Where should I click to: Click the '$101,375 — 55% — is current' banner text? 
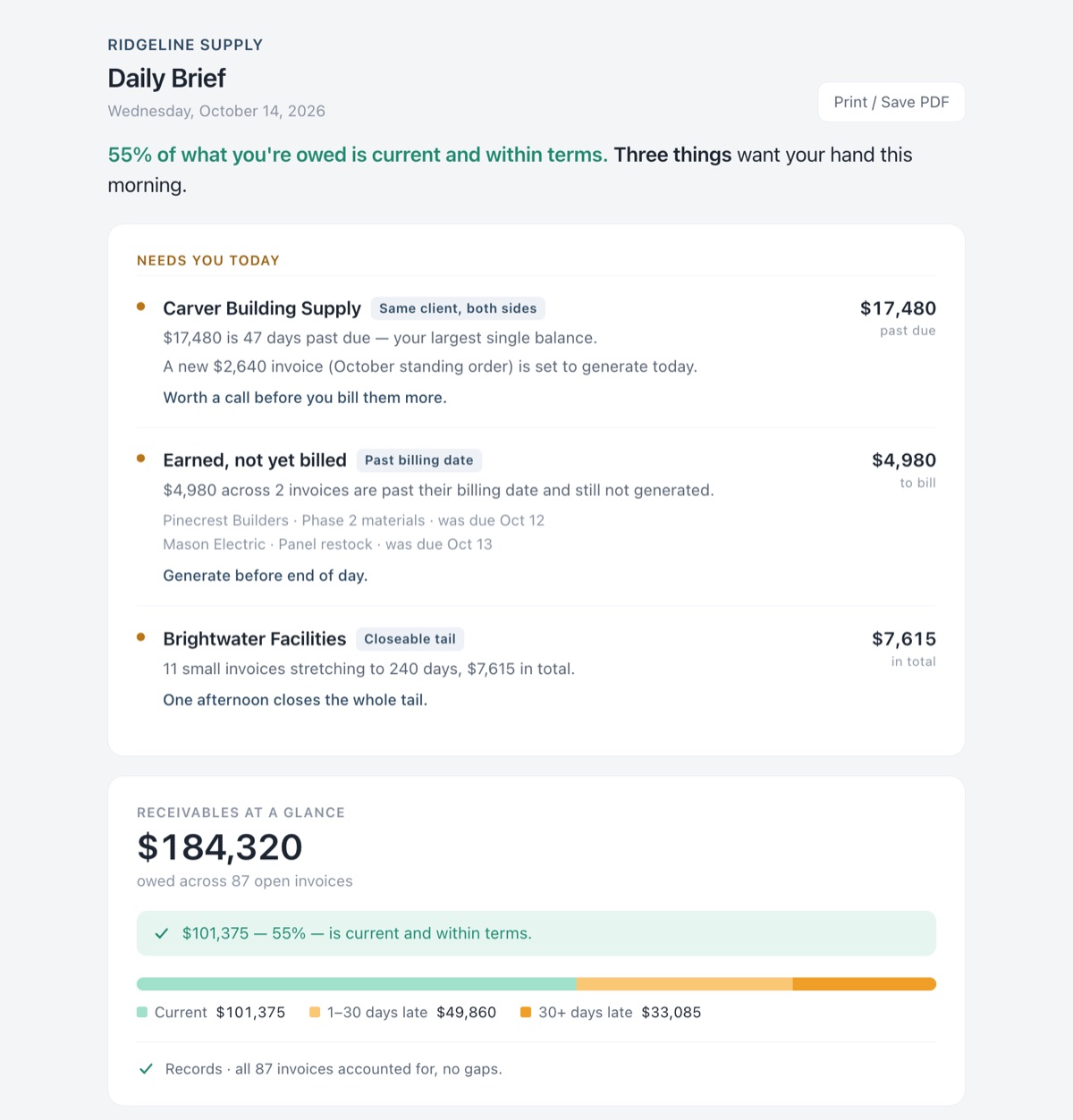pyautogui.click(x=357, y=933)
